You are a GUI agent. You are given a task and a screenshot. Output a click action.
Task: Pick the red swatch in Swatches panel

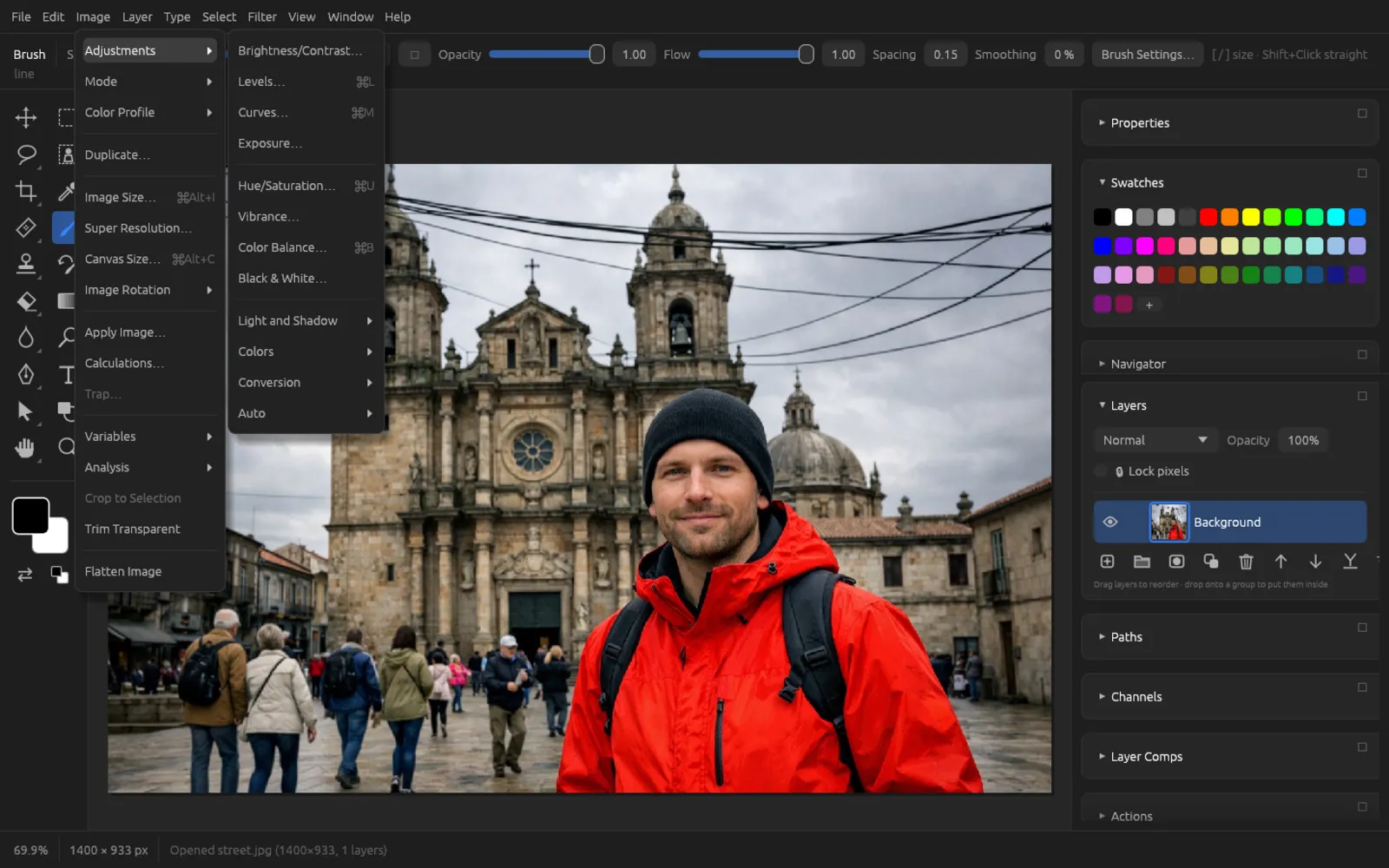pyautogui.click(x=1208, y=217)
